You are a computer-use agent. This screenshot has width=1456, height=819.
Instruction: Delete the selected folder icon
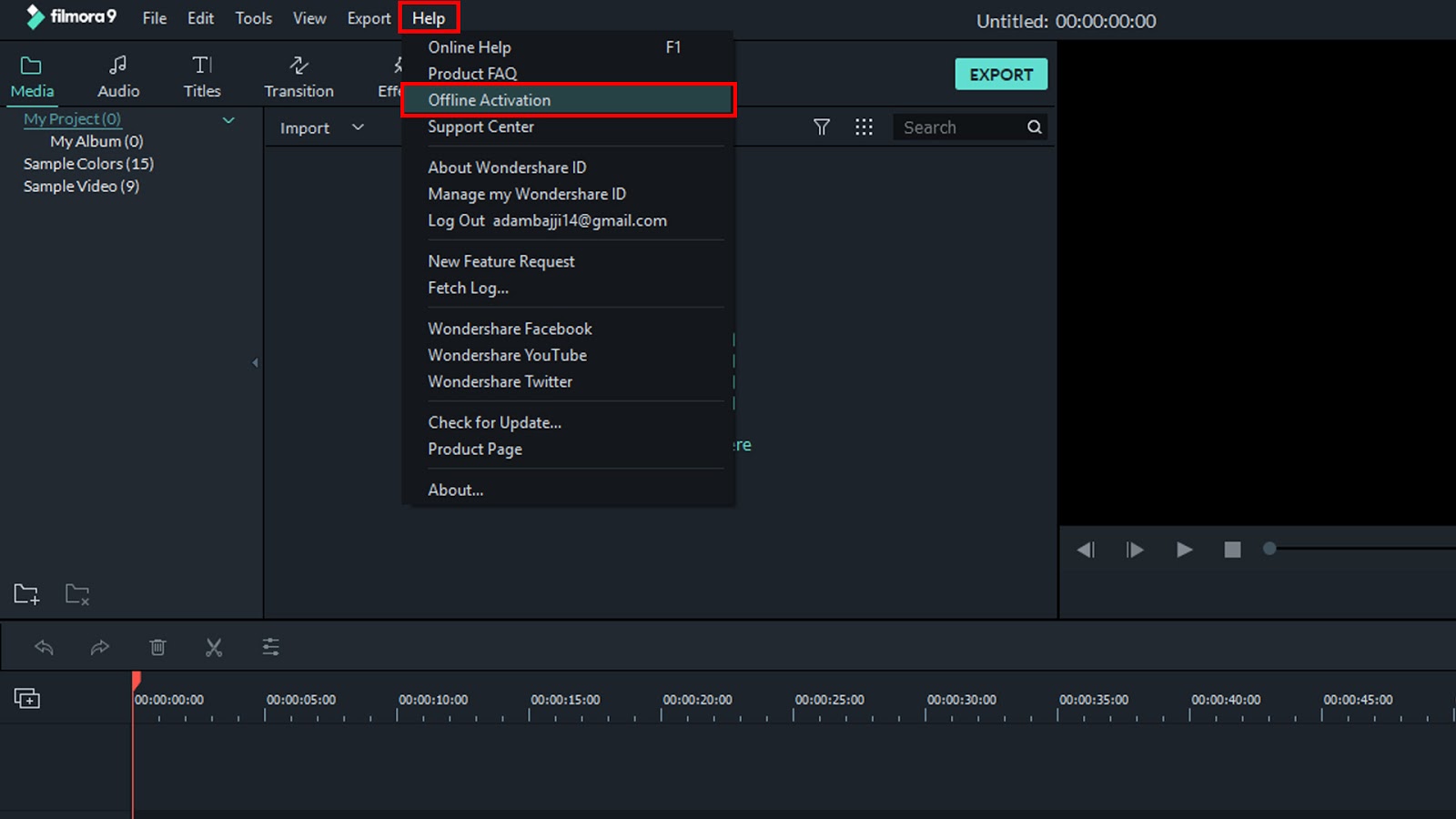[77, 594]
